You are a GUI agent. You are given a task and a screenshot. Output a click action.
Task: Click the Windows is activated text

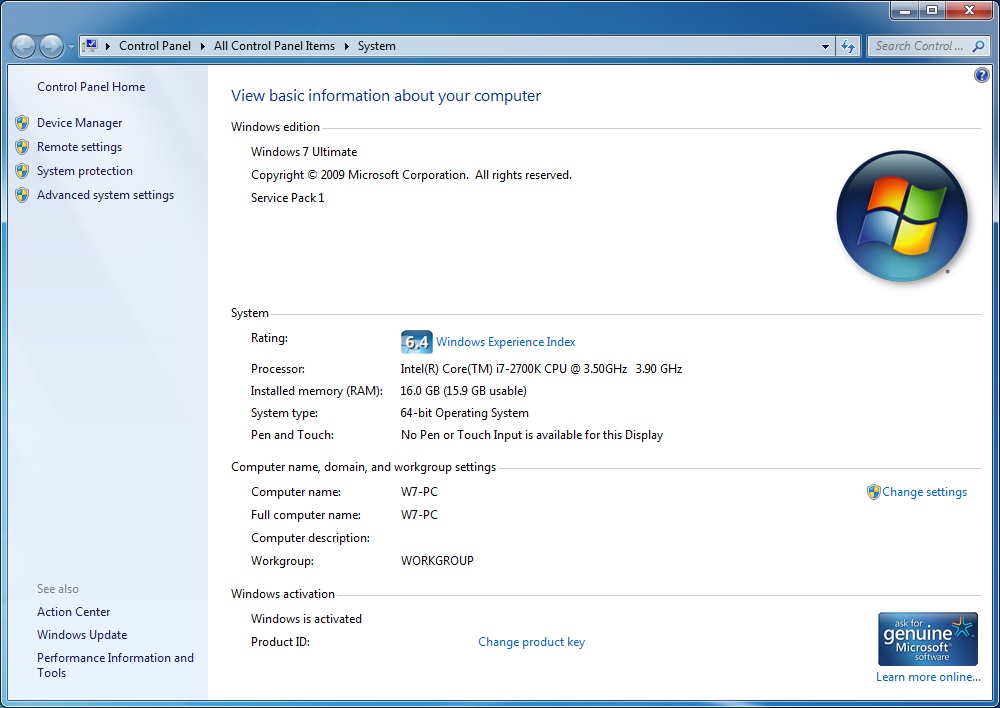point(306,619)
